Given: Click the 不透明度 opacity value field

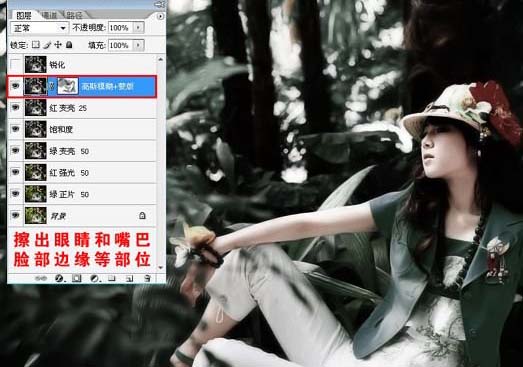Looking at the screenshot, I should coord(121,28).
